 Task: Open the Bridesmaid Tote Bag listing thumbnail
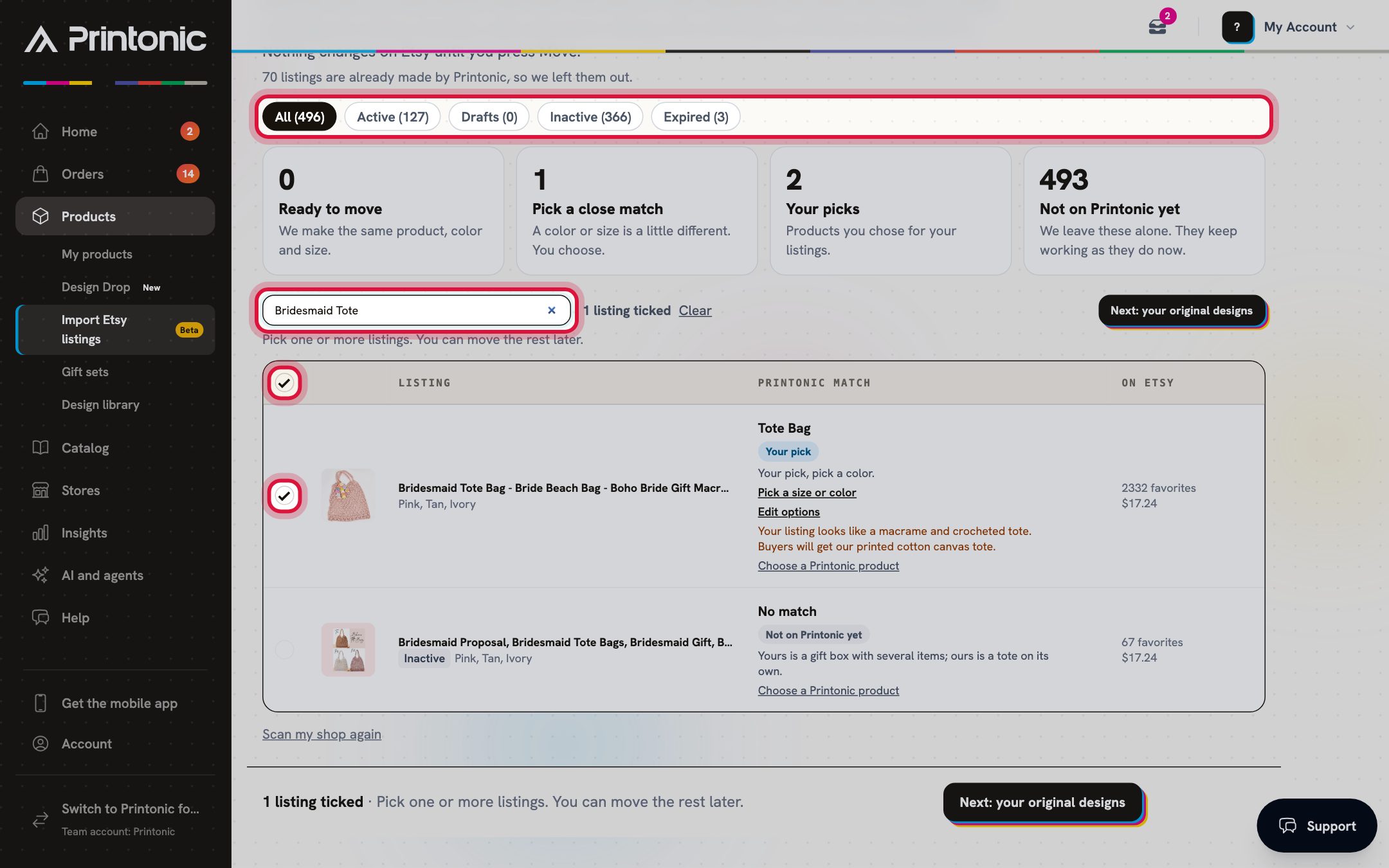coord(348,495)
